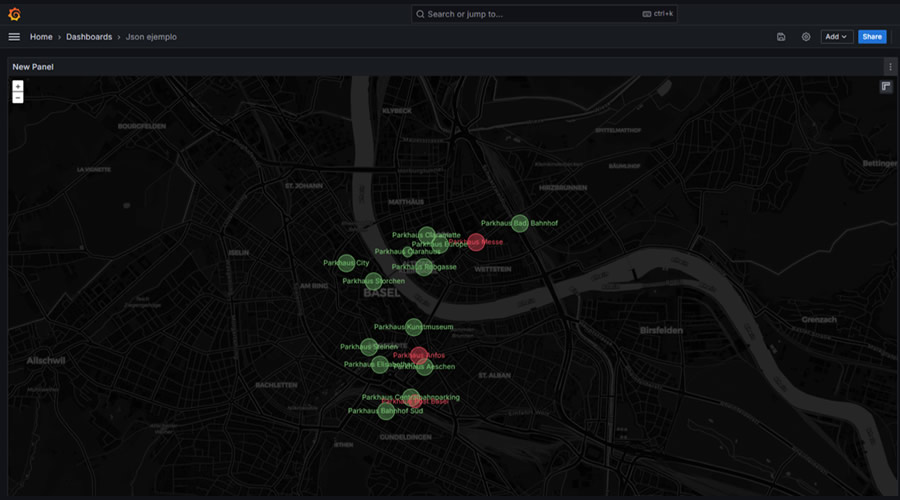
Task: Expand the Add dropdown
Action: pos(836,37)
